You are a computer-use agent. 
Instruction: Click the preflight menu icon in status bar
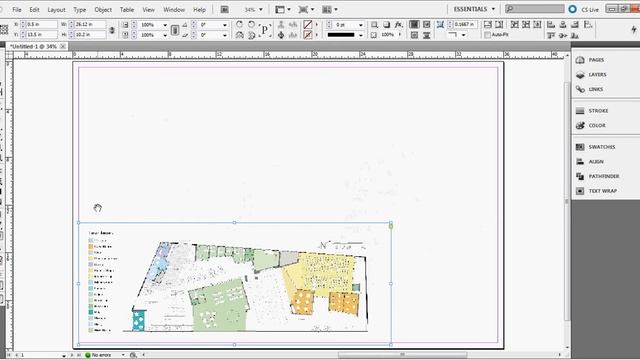click(123, 355)
